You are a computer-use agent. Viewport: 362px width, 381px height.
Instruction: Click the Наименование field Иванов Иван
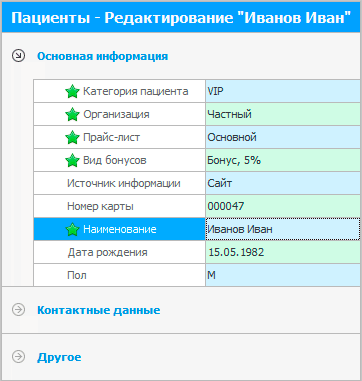(x=283, y=229)
